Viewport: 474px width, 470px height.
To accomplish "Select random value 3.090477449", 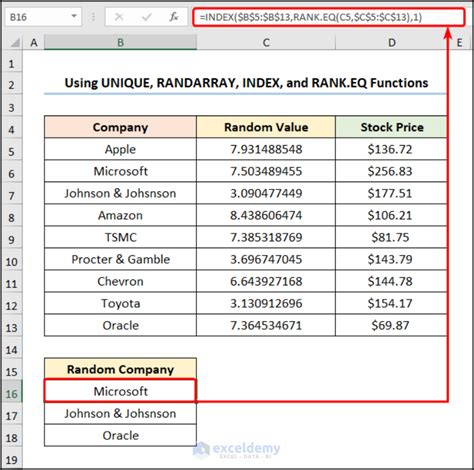I will pos(266,193).
